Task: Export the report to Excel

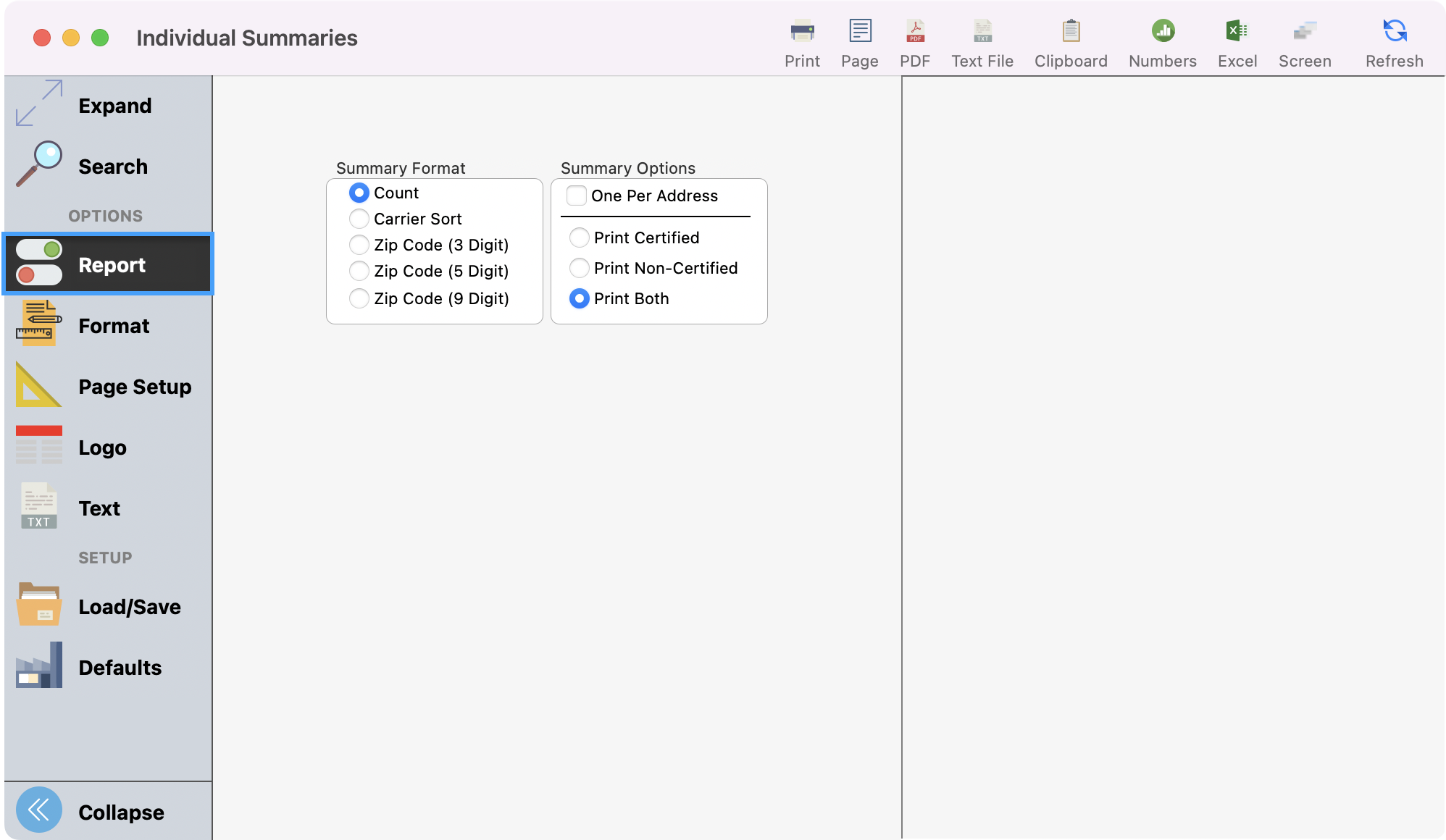Action: pyautogui.click(x=1237, y=40)
